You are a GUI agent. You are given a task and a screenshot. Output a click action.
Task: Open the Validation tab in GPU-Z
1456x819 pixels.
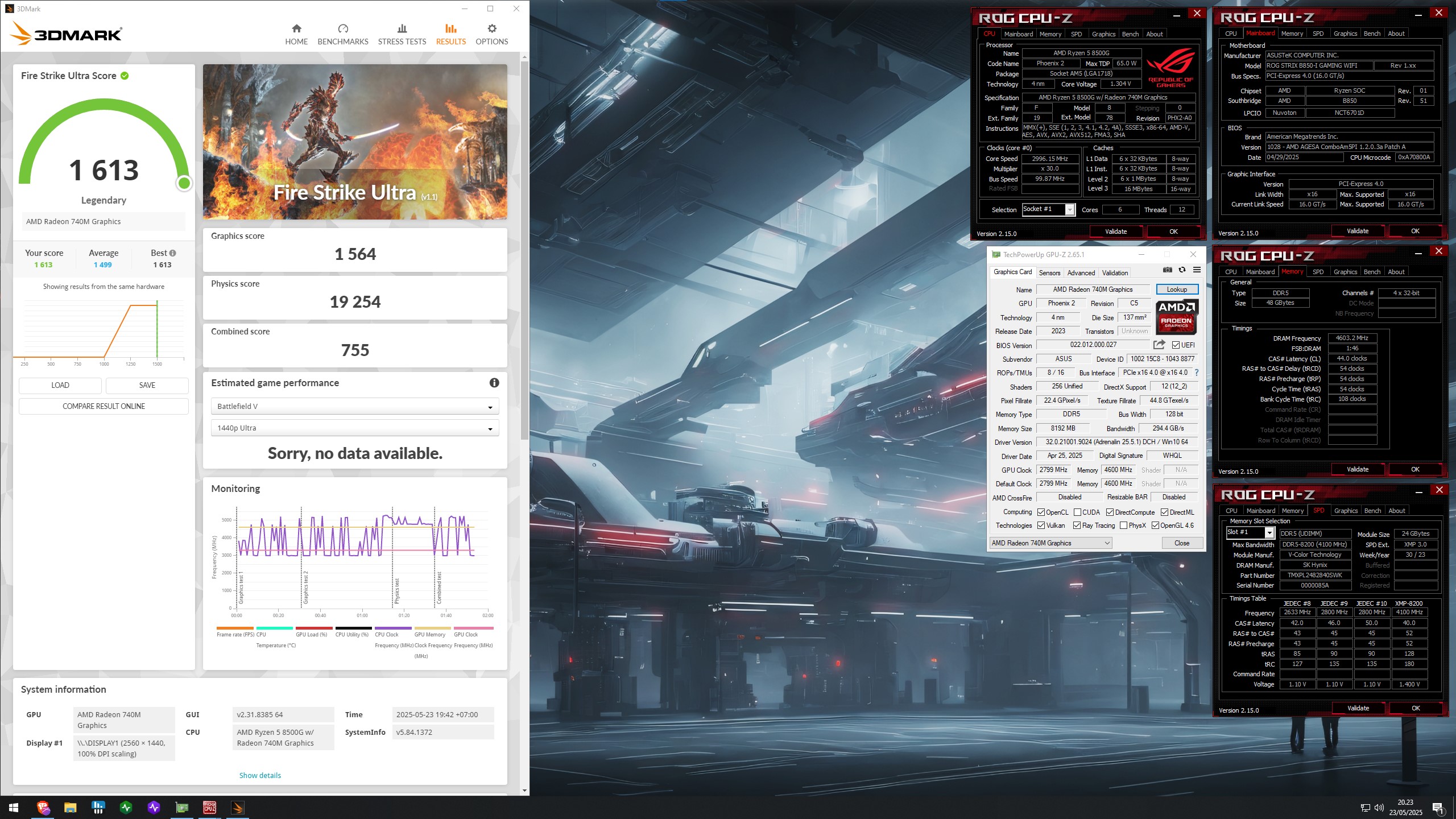click(x=1115, y=273)
